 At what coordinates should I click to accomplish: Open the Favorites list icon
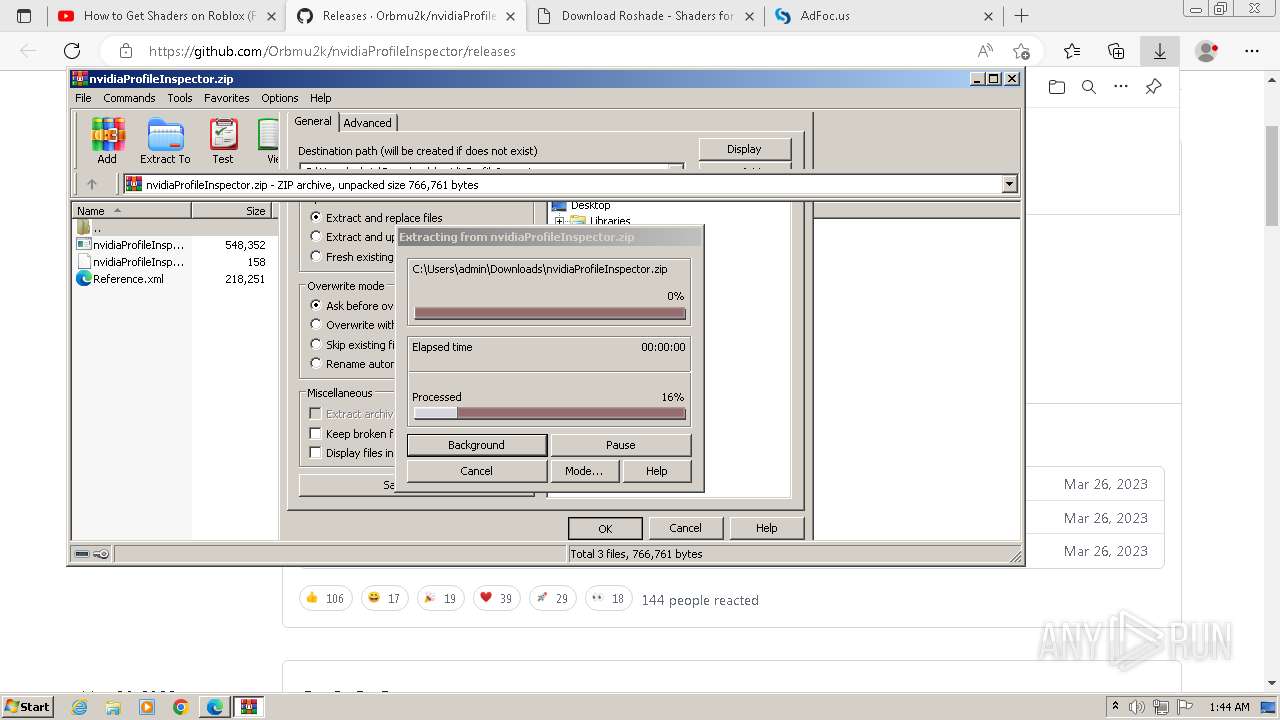pos(1072,51)
